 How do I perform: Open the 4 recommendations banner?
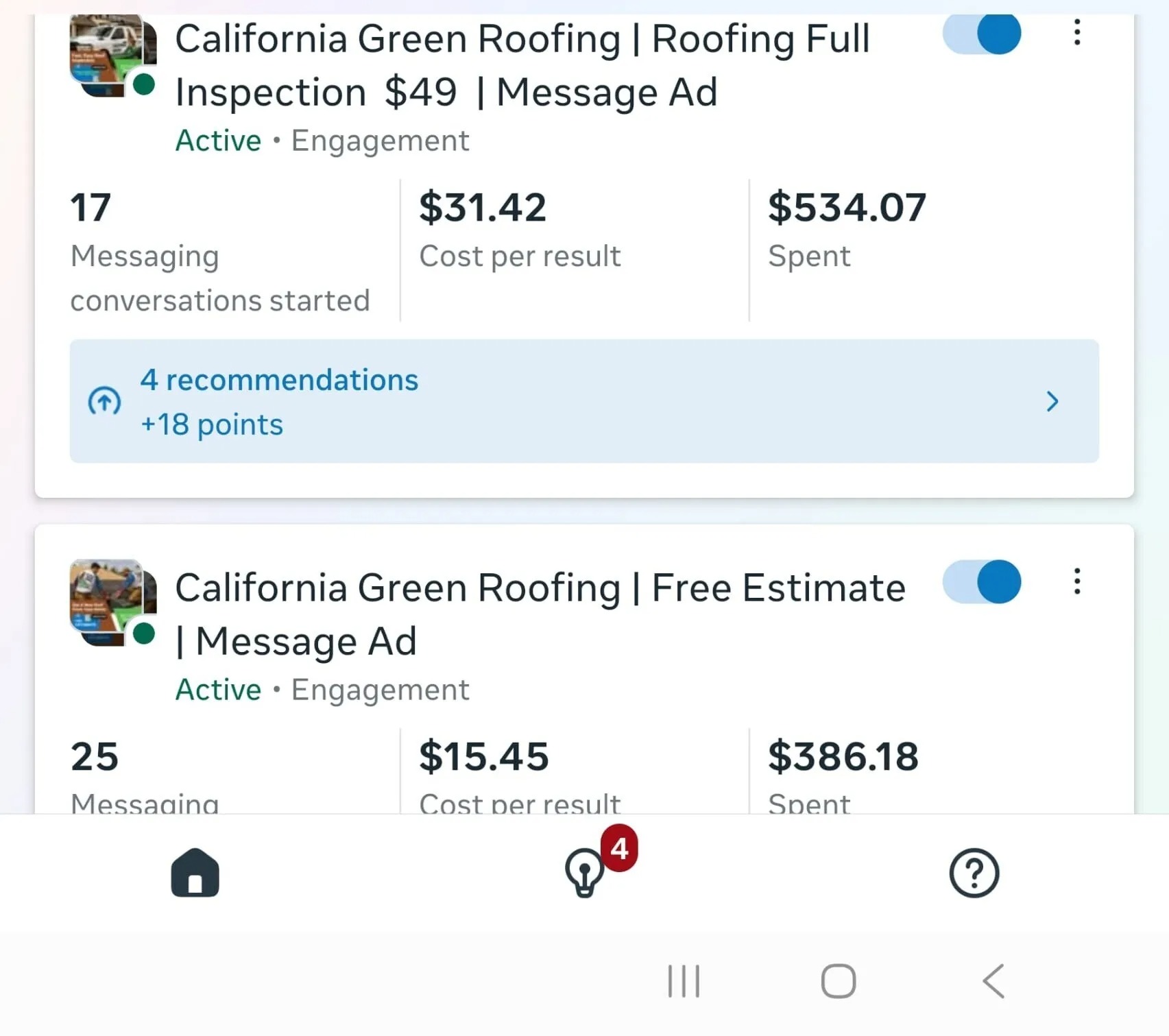pyautogui.click(x=549, y=401)
